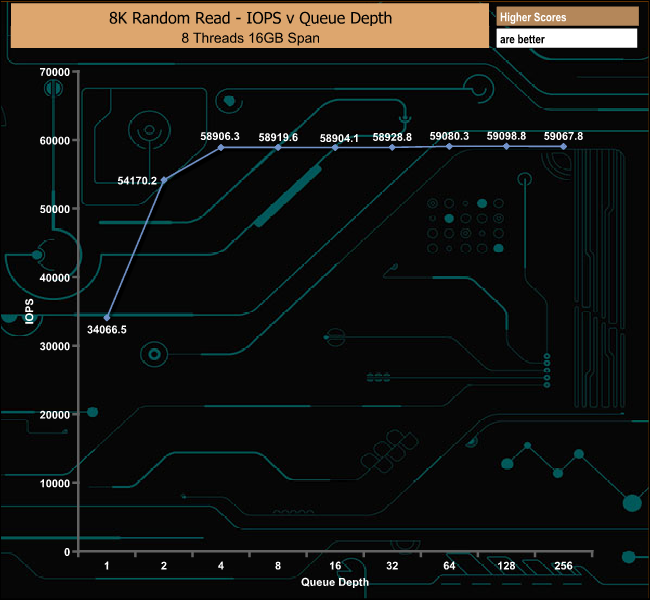Click the vertical 'IOPS' axis title
Screen dimensions: 650x600
tap(30, 311)
